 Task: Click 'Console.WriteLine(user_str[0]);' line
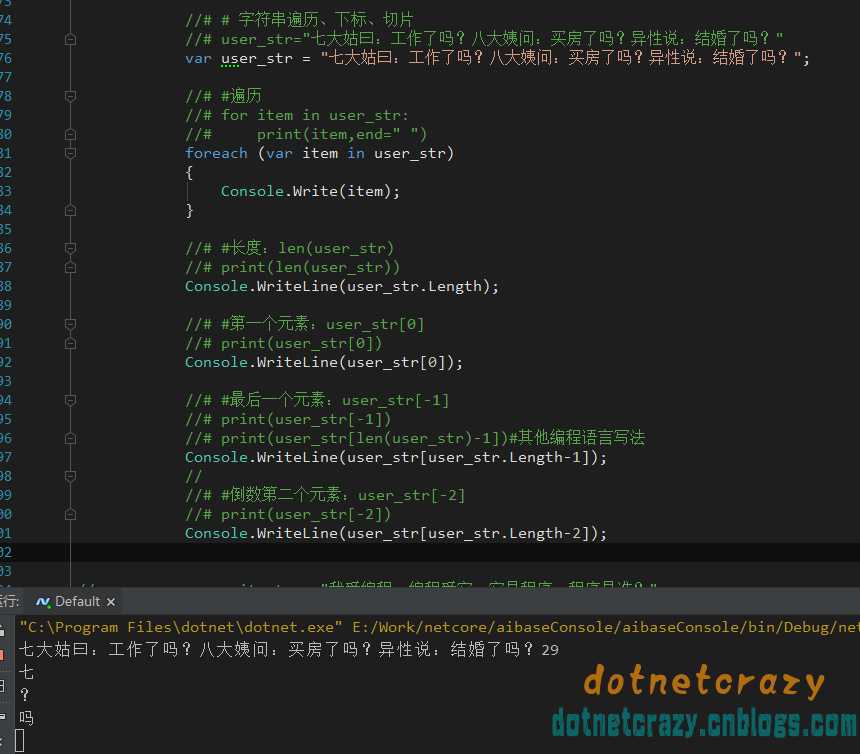pyautogui.click(x=324, y=362)
